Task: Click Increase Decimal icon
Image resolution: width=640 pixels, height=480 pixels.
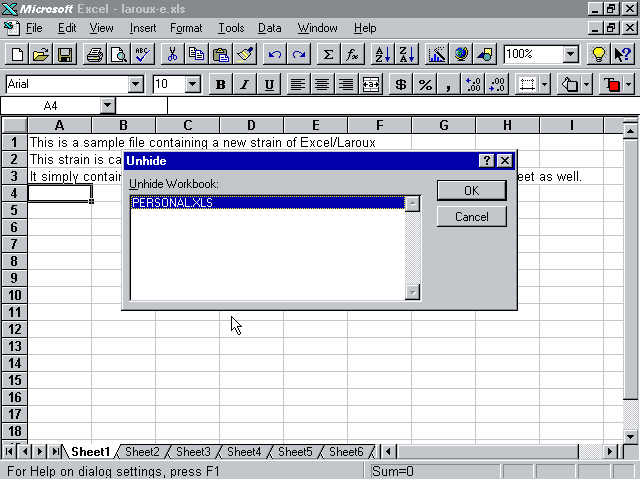Action: click(473, 84)
